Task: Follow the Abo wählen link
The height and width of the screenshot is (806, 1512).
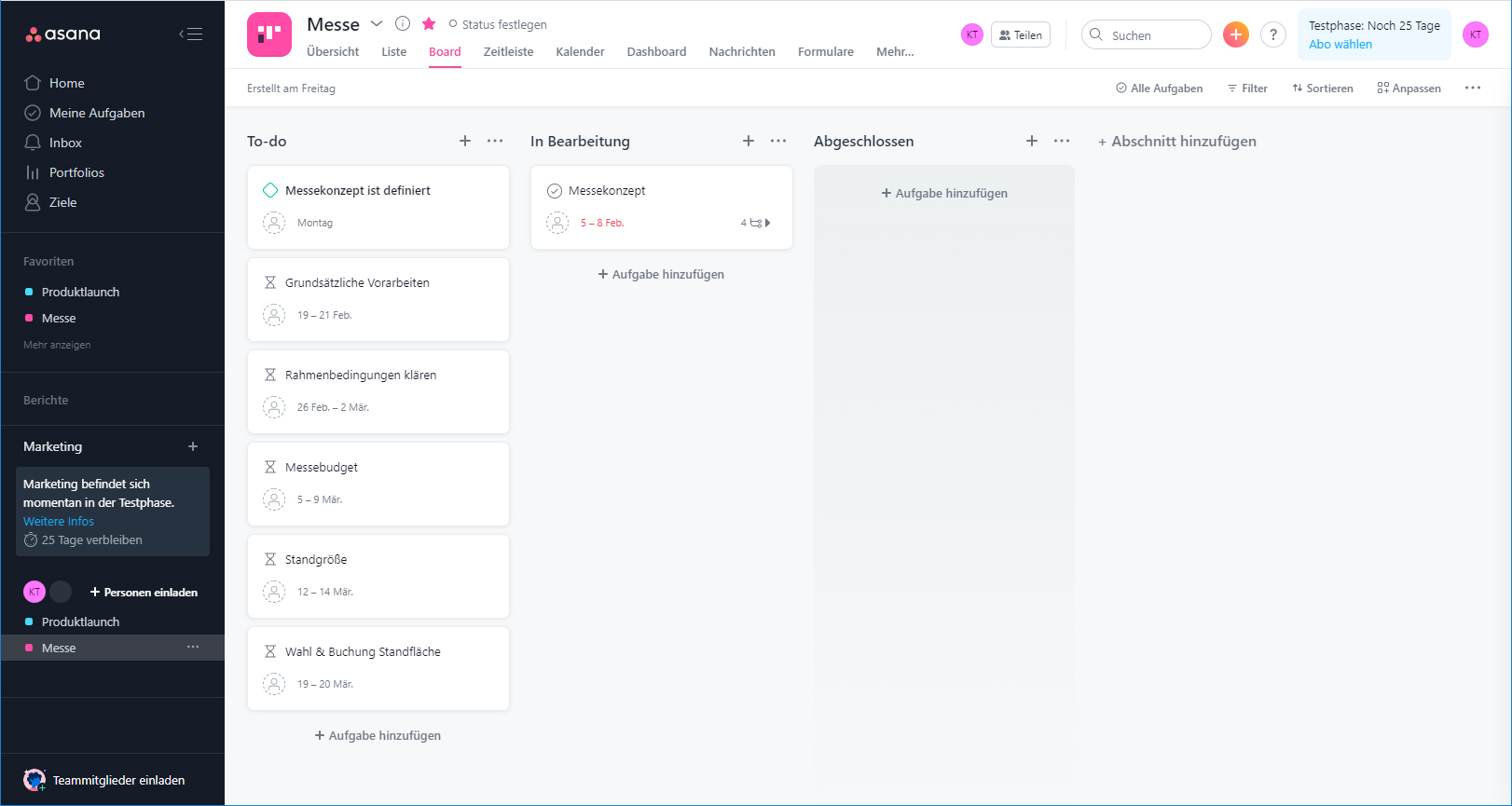Action: [1340, 44]
